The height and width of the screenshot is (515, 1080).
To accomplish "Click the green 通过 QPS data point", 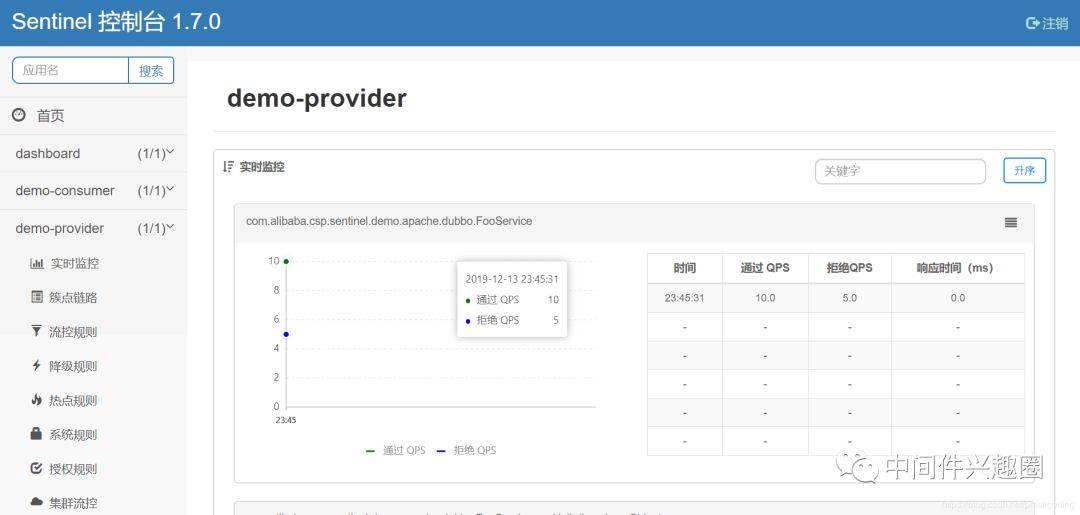I will (286, 261).
